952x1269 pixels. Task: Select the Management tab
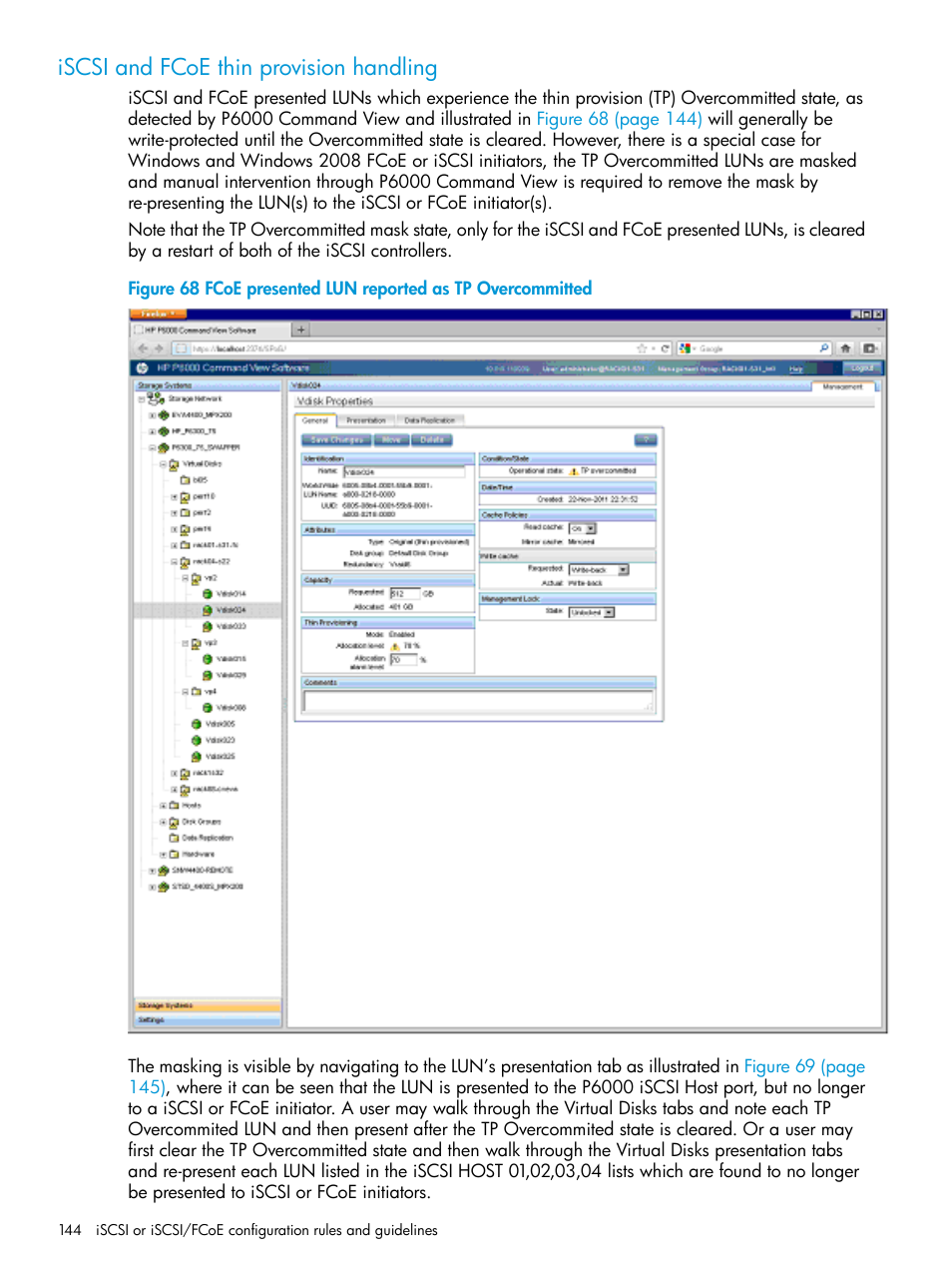tap(842, 386)
